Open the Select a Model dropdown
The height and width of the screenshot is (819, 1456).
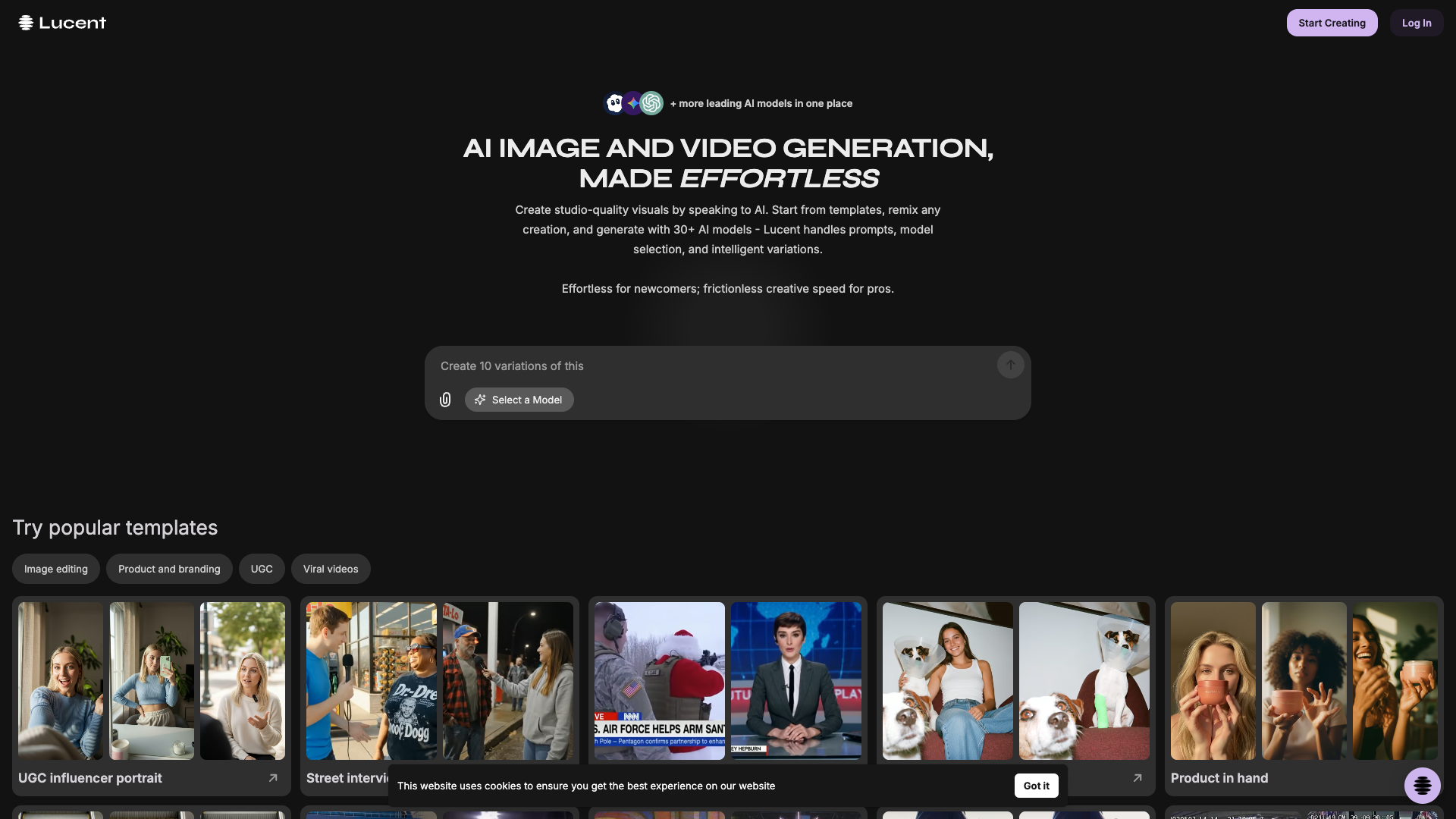click(x=519, y=400)
